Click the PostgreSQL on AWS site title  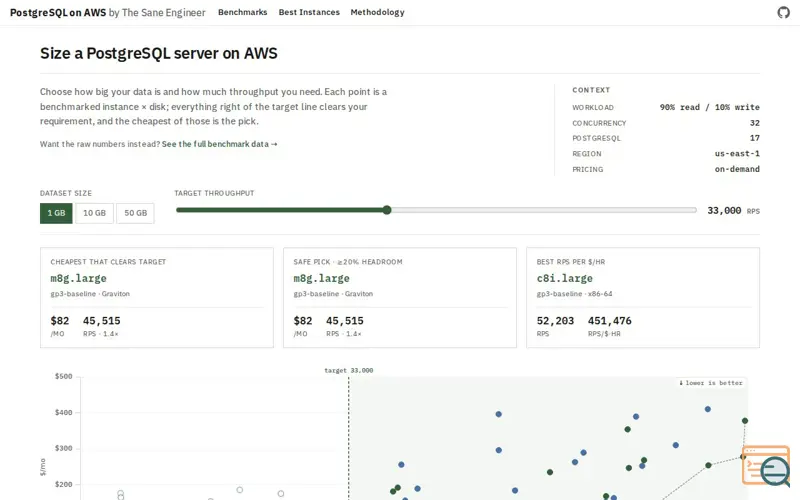tap(58, 12)
